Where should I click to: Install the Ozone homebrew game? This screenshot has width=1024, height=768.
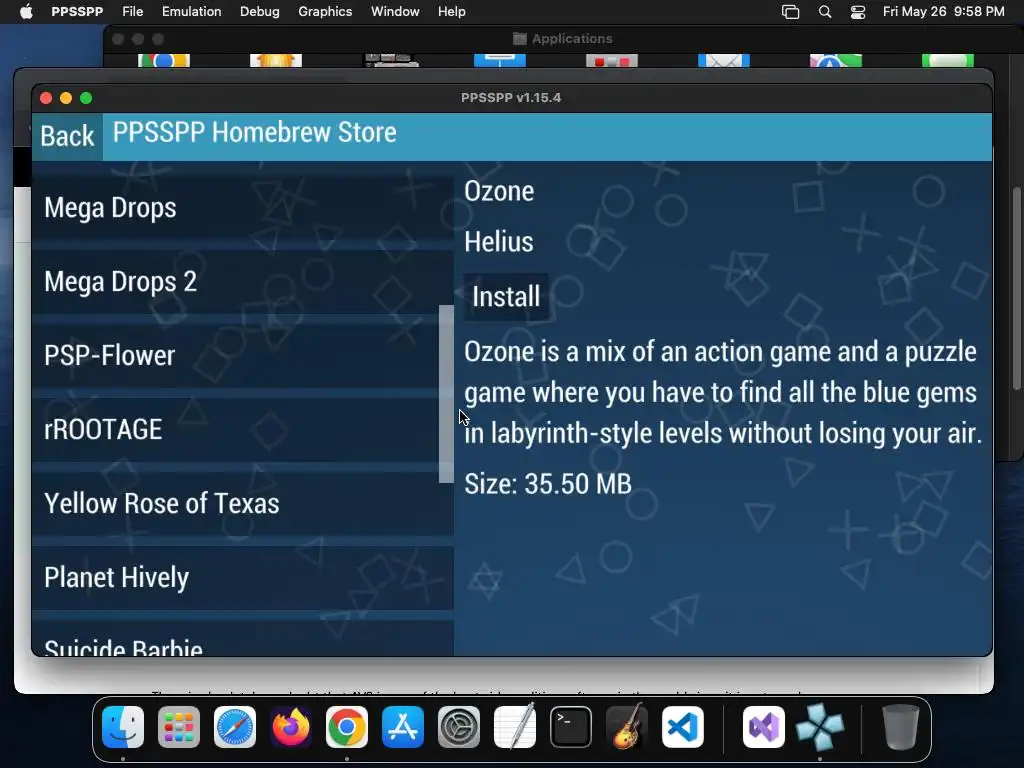tap(506, 296)
